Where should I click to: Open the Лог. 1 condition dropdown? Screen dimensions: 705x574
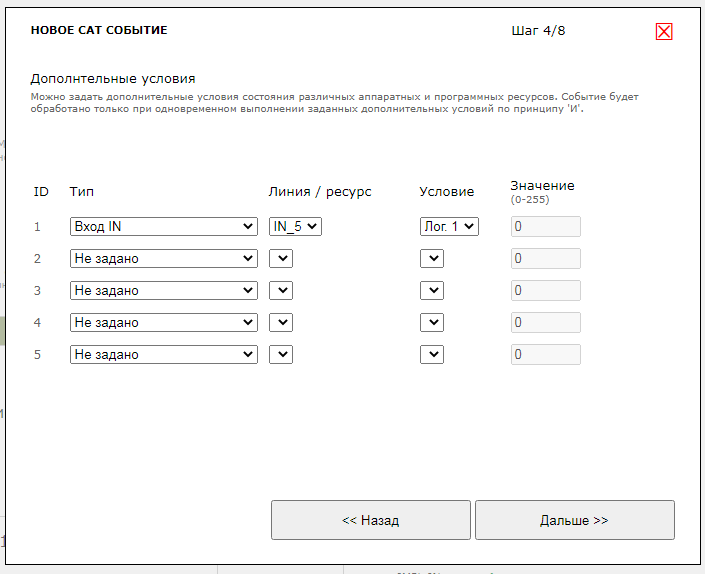point(449,227)
